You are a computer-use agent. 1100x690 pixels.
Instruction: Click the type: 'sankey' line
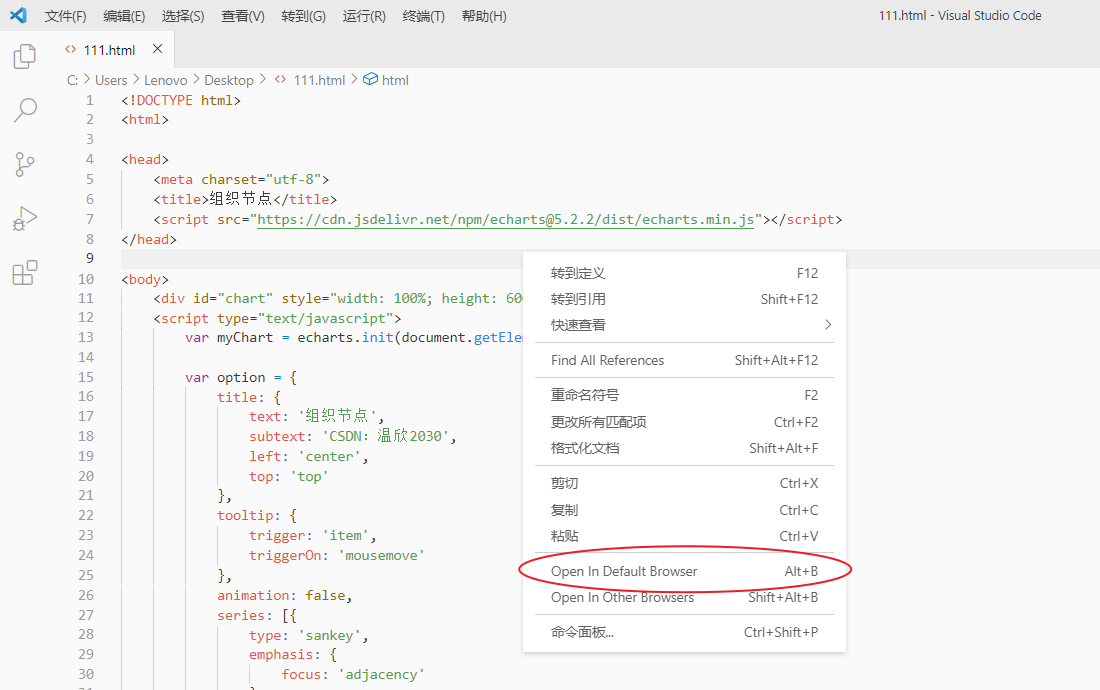[309, 635]
